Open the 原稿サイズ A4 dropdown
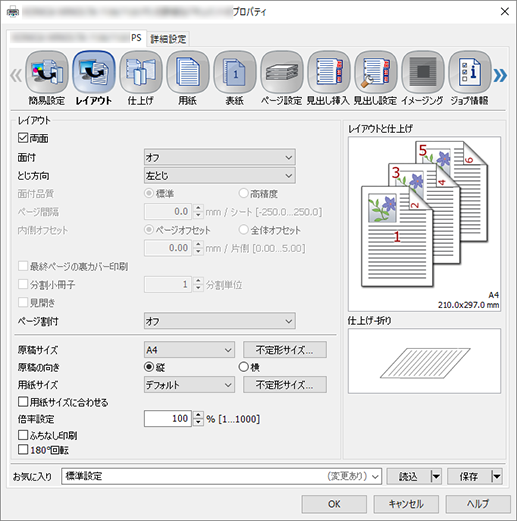 click(189, 350)
